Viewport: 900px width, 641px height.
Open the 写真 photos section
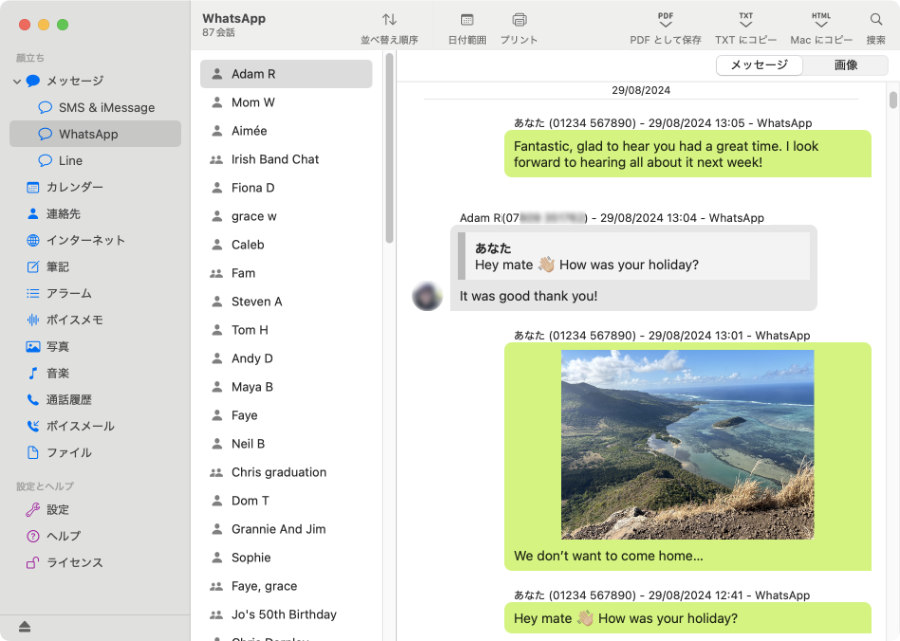point(96,346)
